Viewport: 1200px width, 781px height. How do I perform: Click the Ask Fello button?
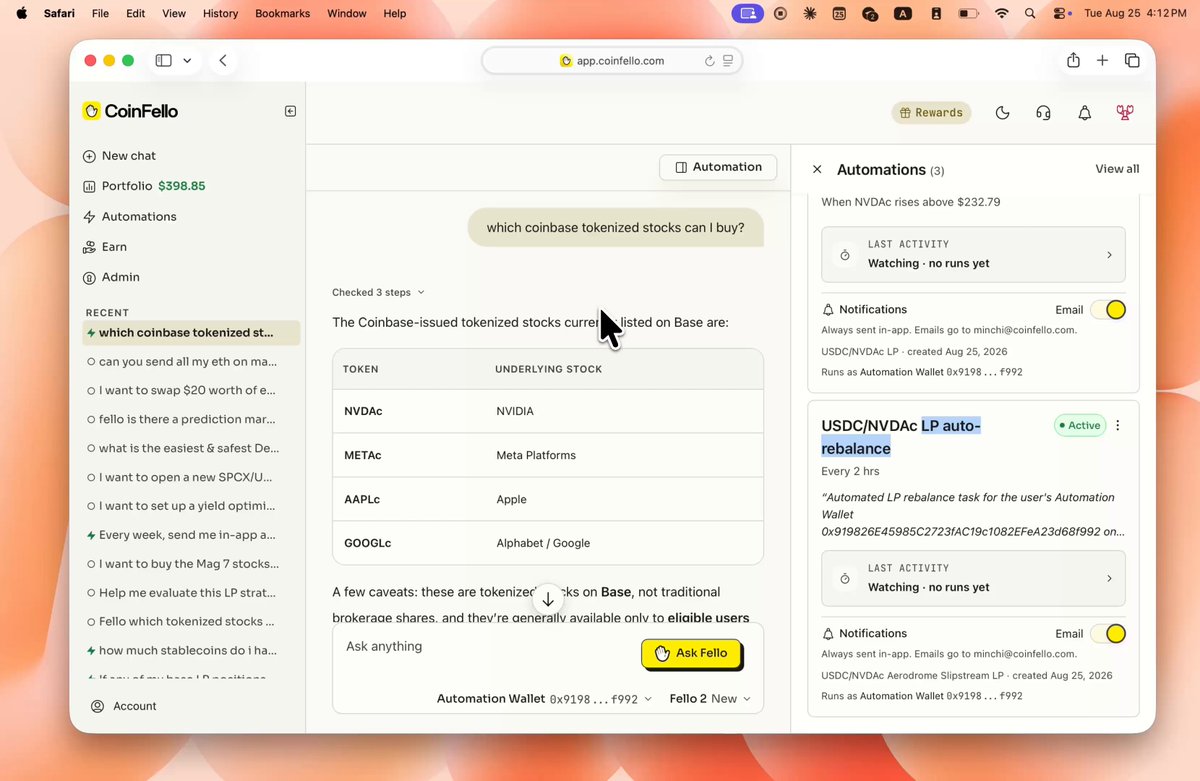pos(691,654)
